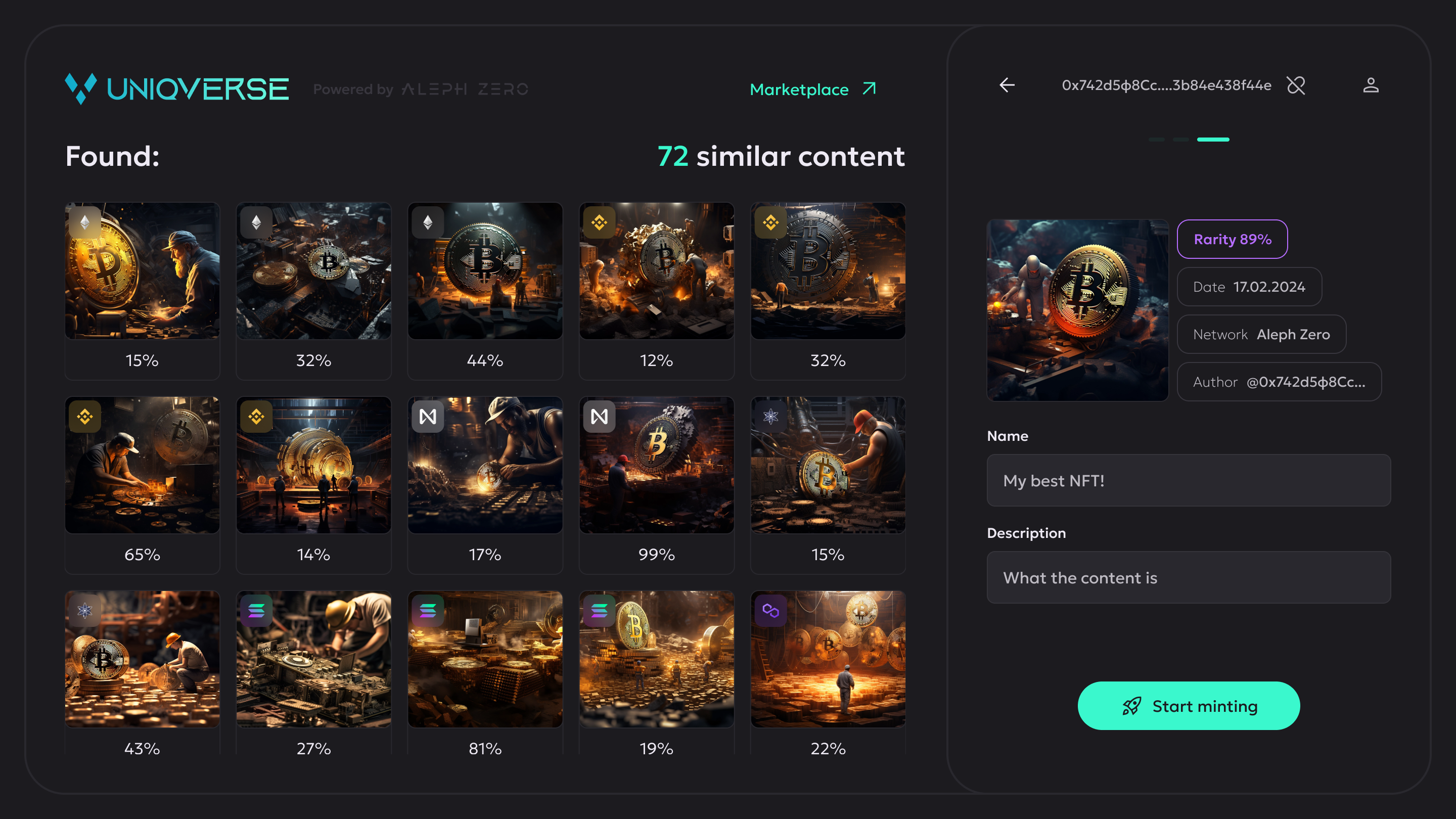Click the Uniqverse logo

(177, 89)
